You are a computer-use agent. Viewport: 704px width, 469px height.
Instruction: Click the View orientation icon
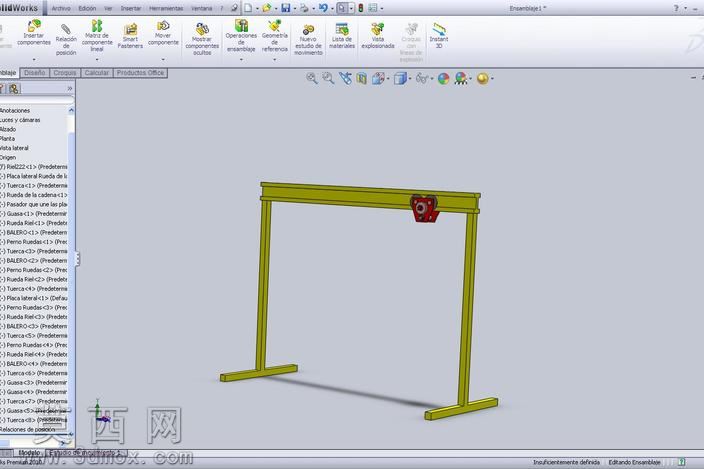378,79
